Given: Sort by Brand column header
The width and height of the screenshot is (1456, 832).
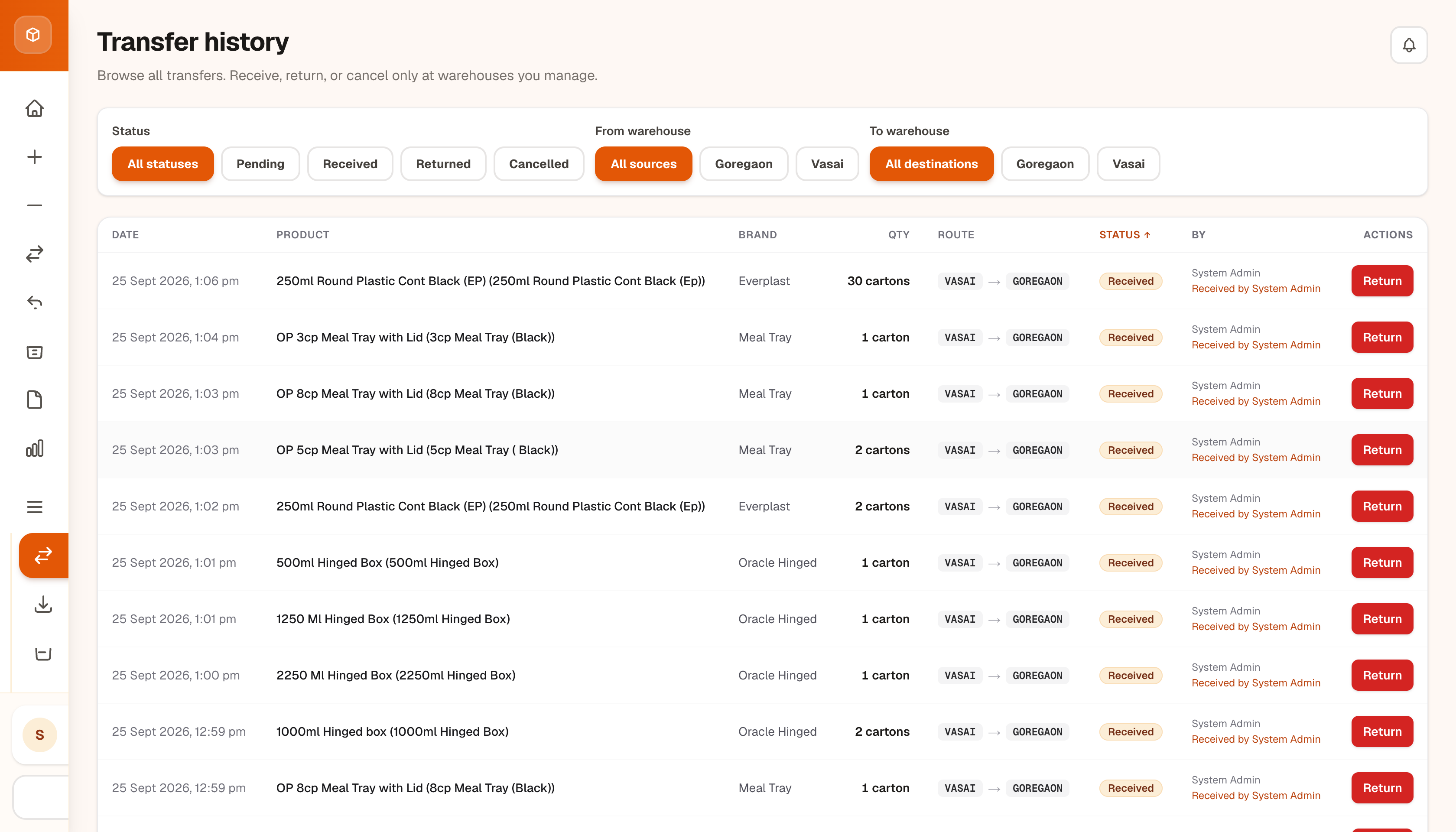Looking at the screenshot, I should [x=758, y=235].
